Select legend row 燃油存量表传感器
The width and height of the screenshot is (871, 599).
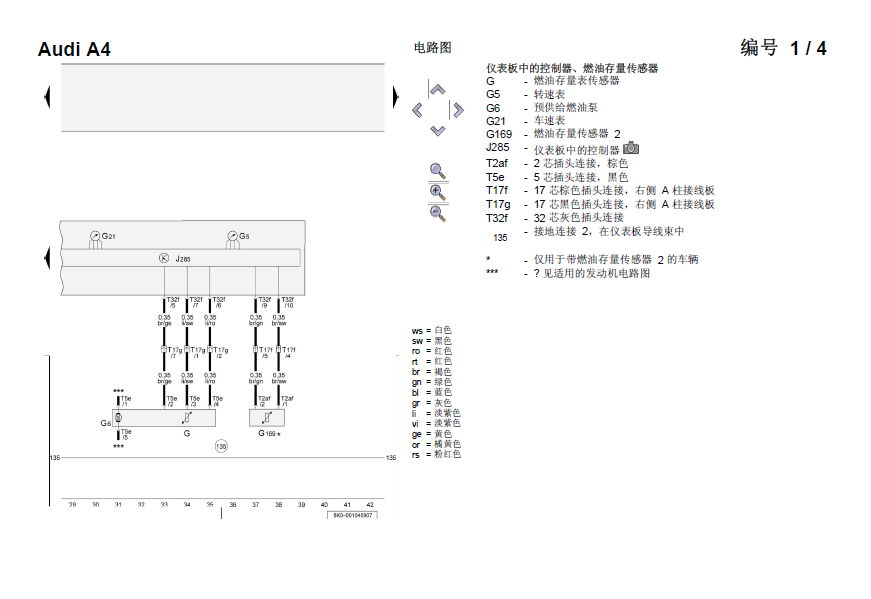click(x=553, y=81)
